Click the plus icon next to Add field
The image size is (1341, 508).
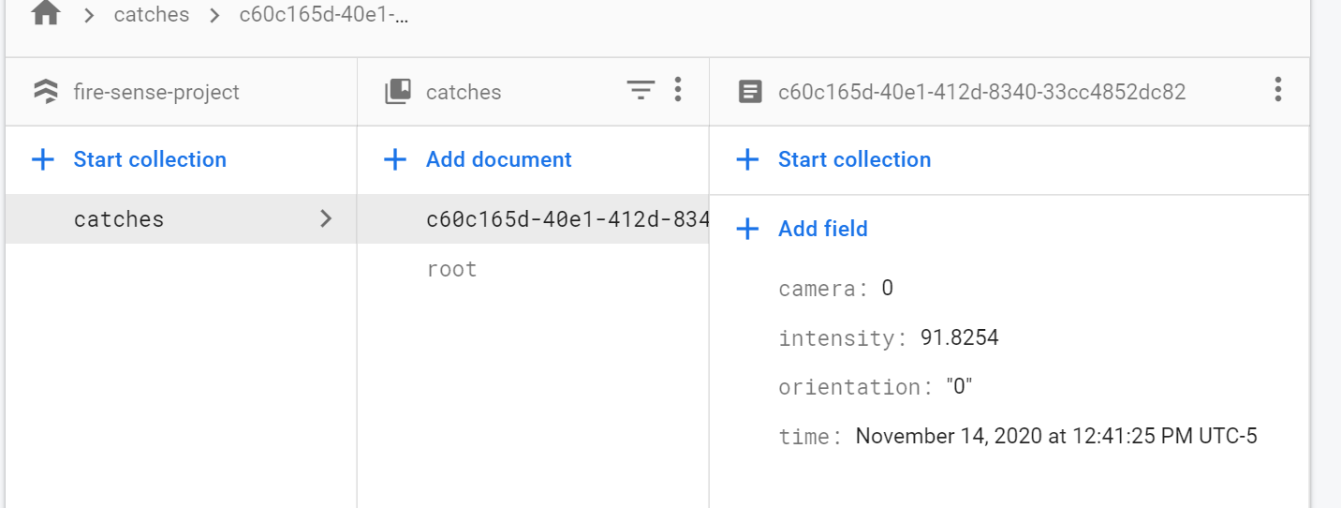click(x=747, y=229)
